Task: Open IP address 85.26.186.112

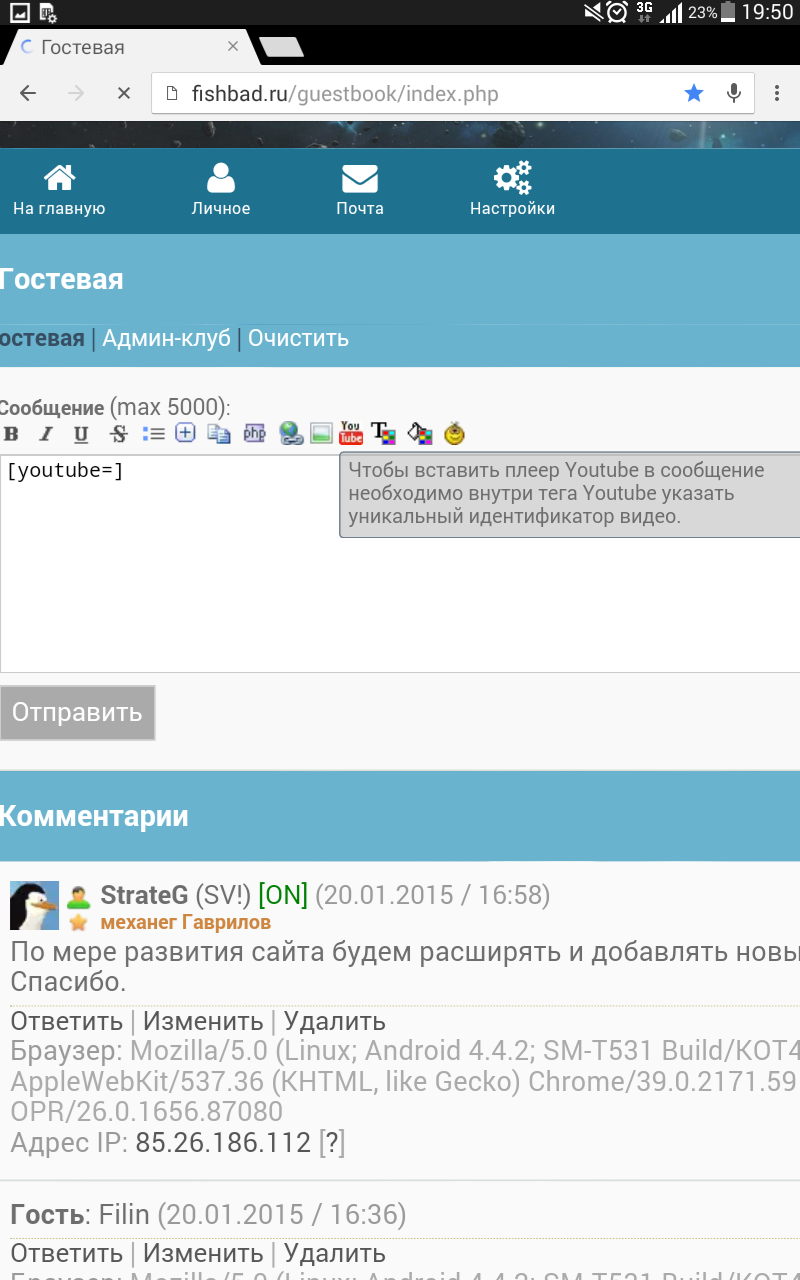Action: (223, 1143)
